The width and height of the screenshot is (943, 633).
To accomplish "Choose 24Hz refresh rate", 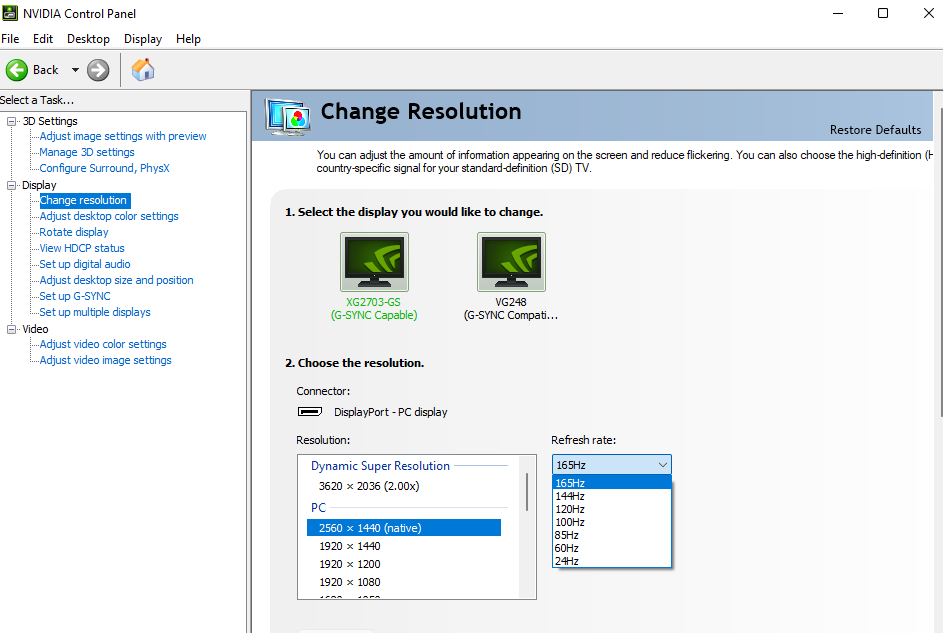I will (x=612, y=561).
